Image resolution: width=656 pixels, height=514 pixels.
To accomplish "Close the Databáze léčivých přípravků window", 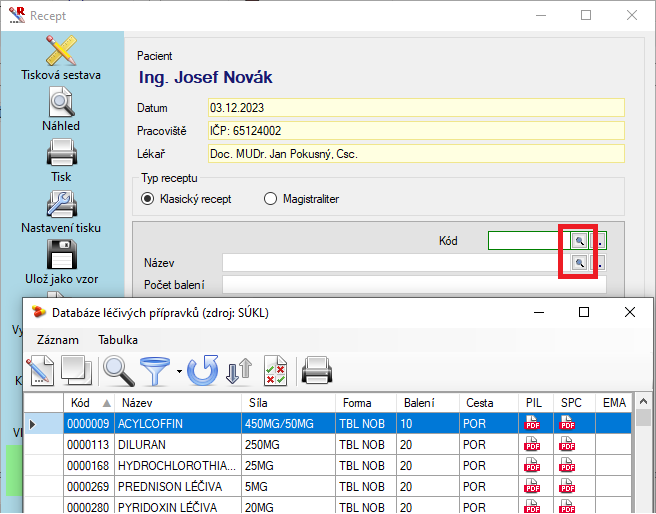I will tap(630, 312).
